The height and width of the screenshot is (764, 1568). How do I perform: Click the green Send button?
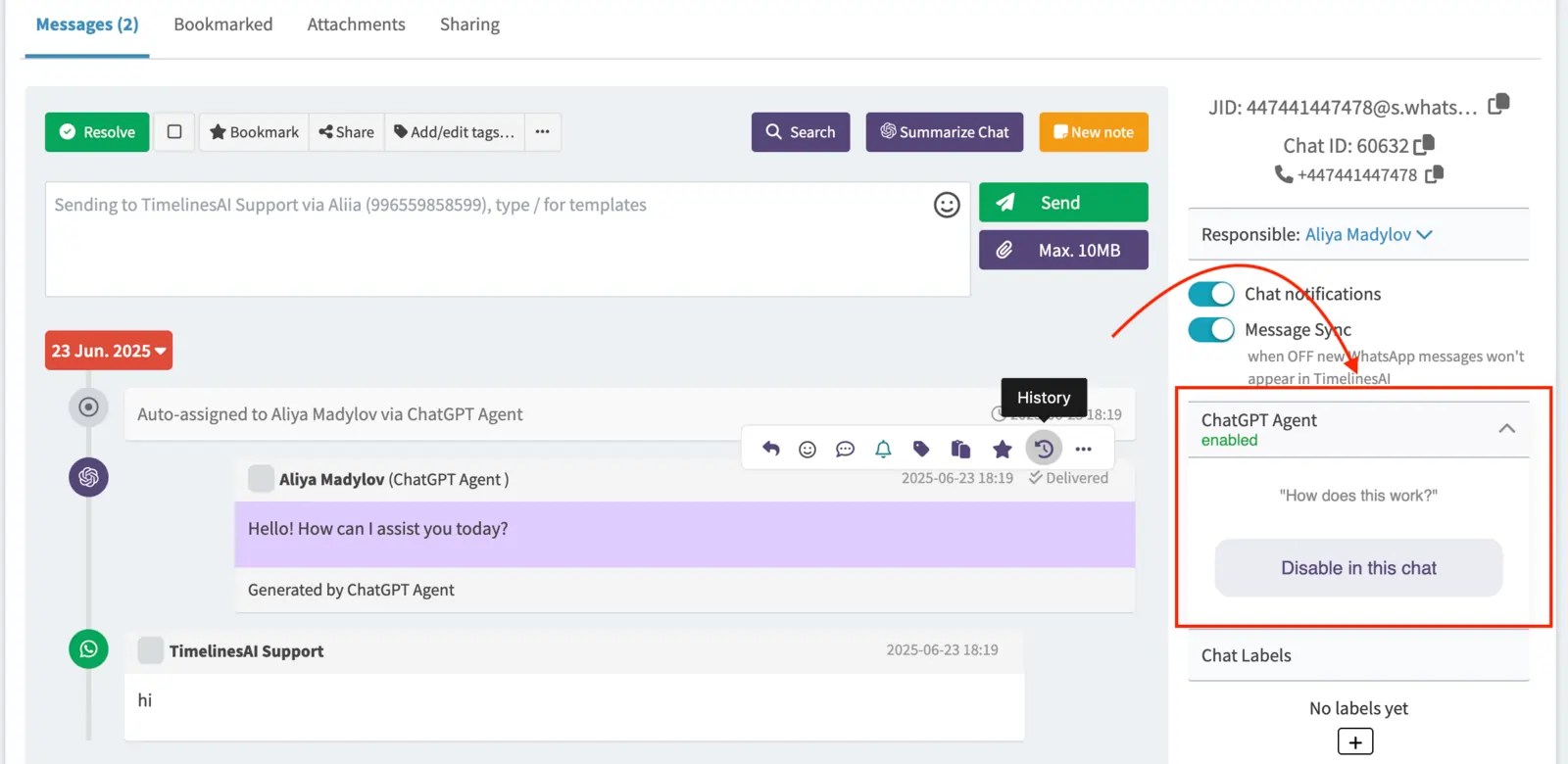click(x=1063, y=202)
